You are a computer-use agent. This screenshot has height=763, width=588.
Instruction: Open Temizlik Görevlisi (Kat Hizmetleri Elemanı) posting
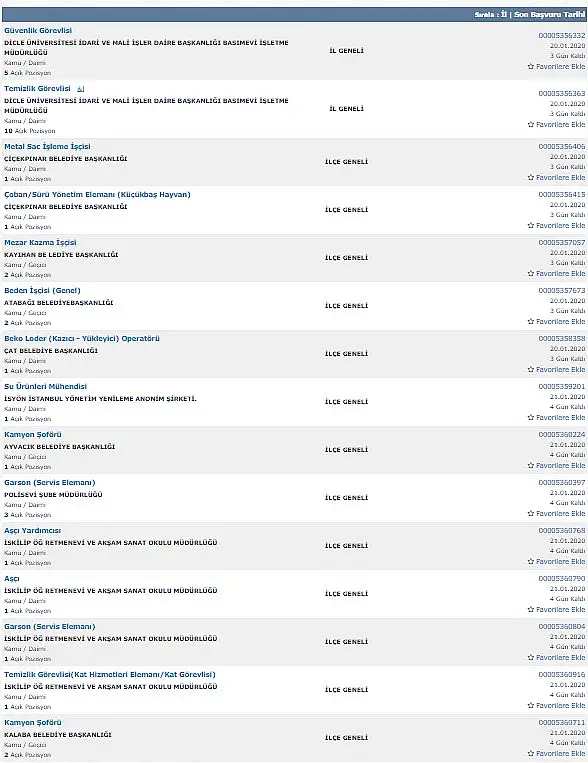pyautogui.click(x=110, y=674)
